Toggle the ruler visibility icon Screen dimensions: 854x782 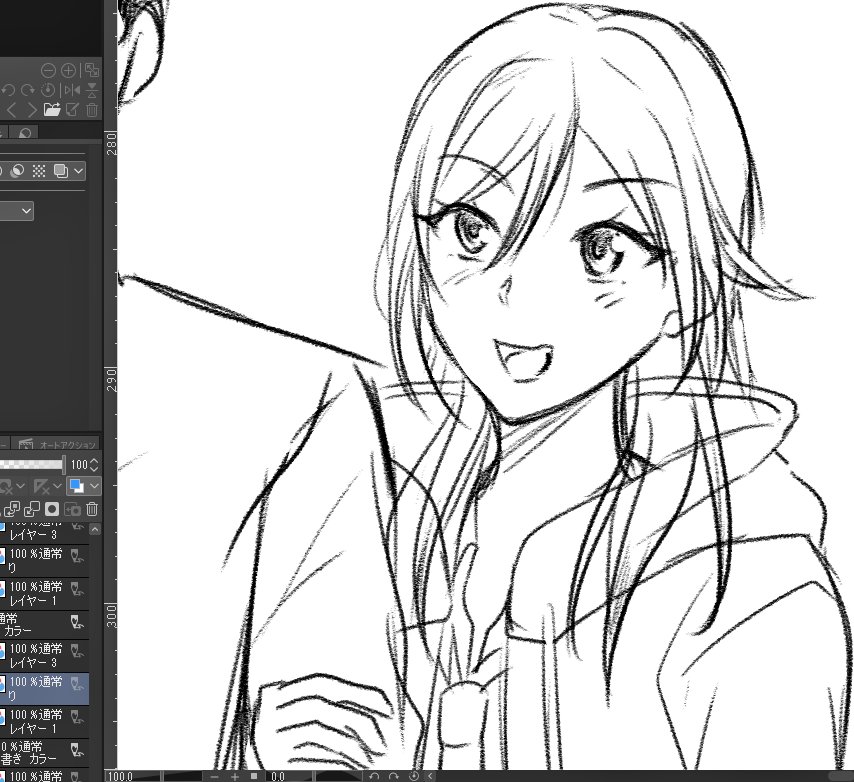(x=41, y=486)
